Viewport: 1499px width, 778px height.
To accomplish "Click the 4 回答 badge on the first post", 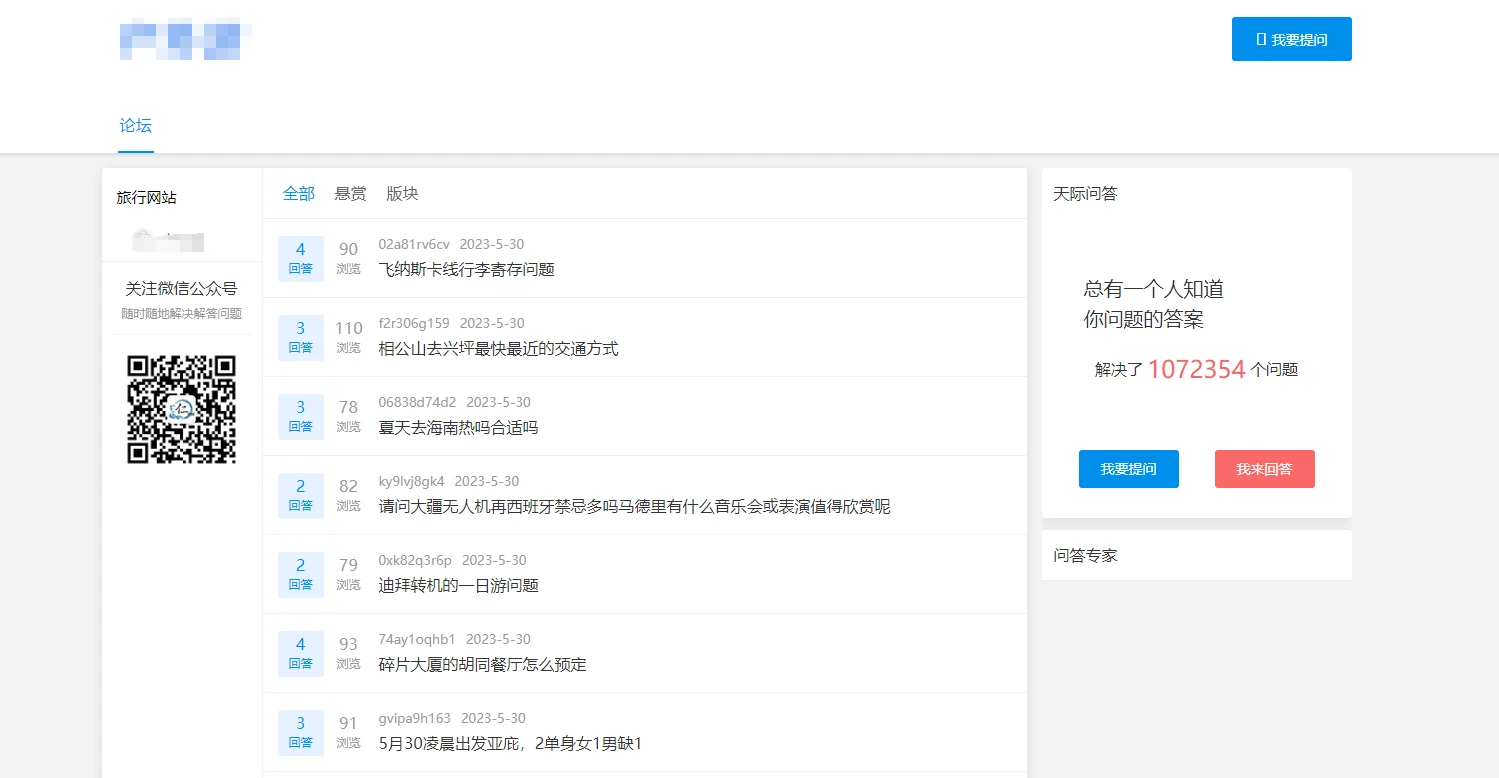I will [301, 258].
